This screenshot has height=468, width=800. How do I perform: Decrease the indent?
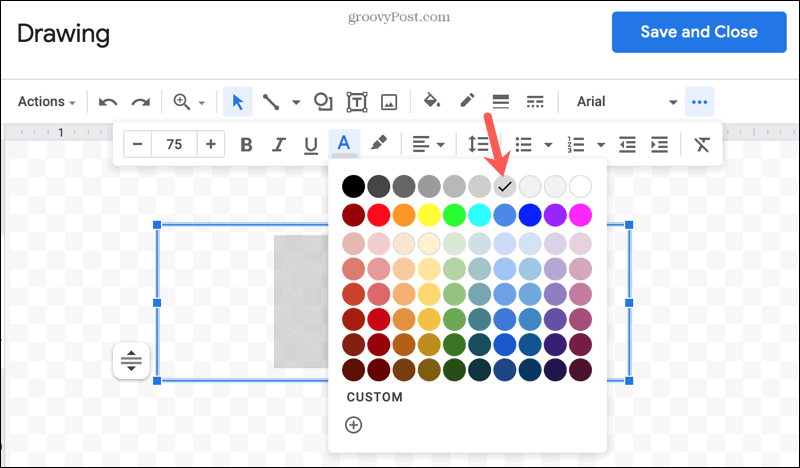click(627, 144)
